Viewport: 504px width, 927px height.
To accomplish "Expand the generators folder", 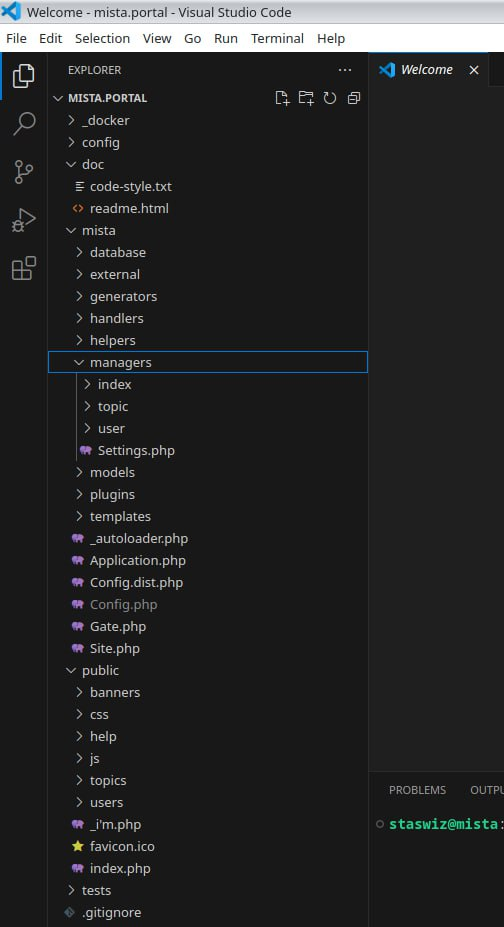I will tap(208, 296).
